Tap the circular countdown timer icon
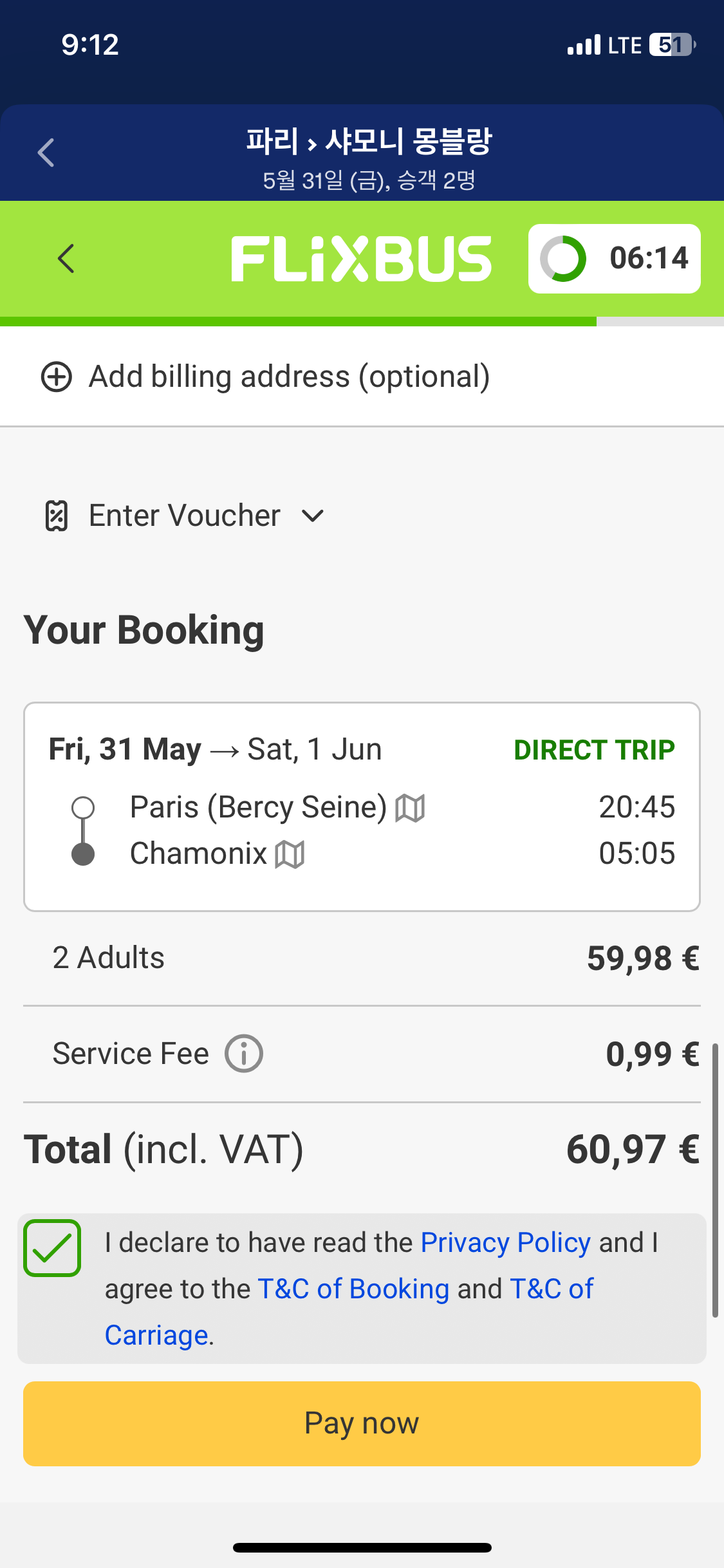 pos(563,259)
